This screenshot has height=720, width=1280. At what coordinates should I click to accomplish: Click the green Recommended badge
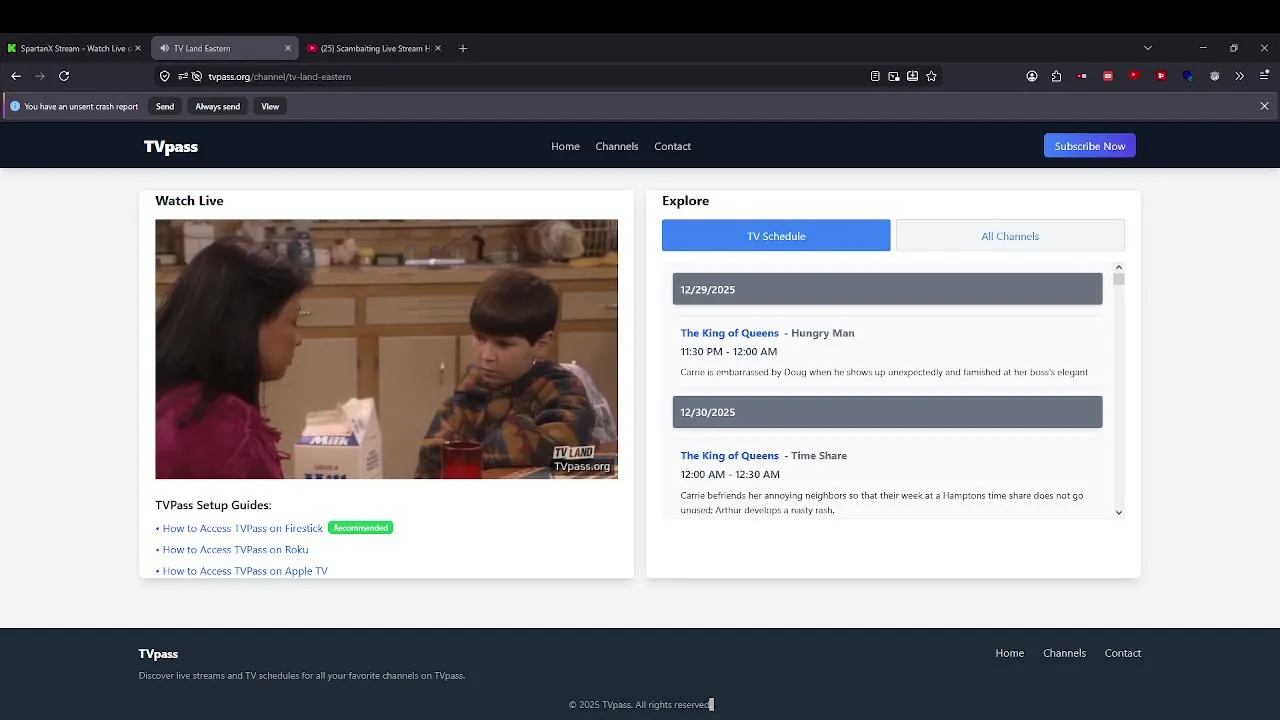point(361,528)
